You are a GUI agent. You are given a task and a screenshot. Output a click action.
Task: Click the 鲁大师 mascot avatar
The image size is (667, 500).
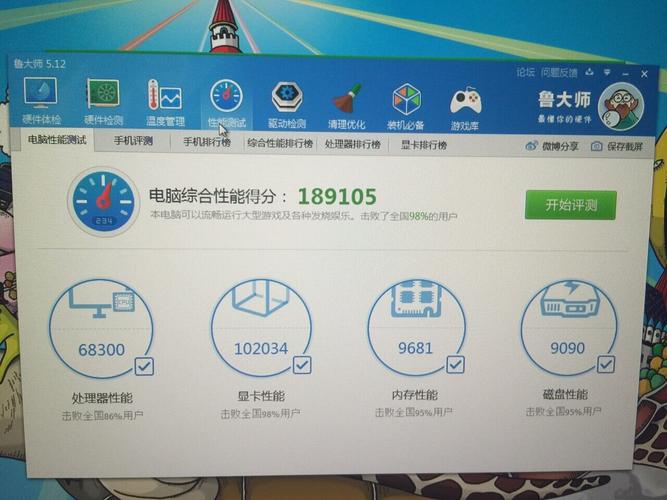pyautogui.click(x=620, y=106)
